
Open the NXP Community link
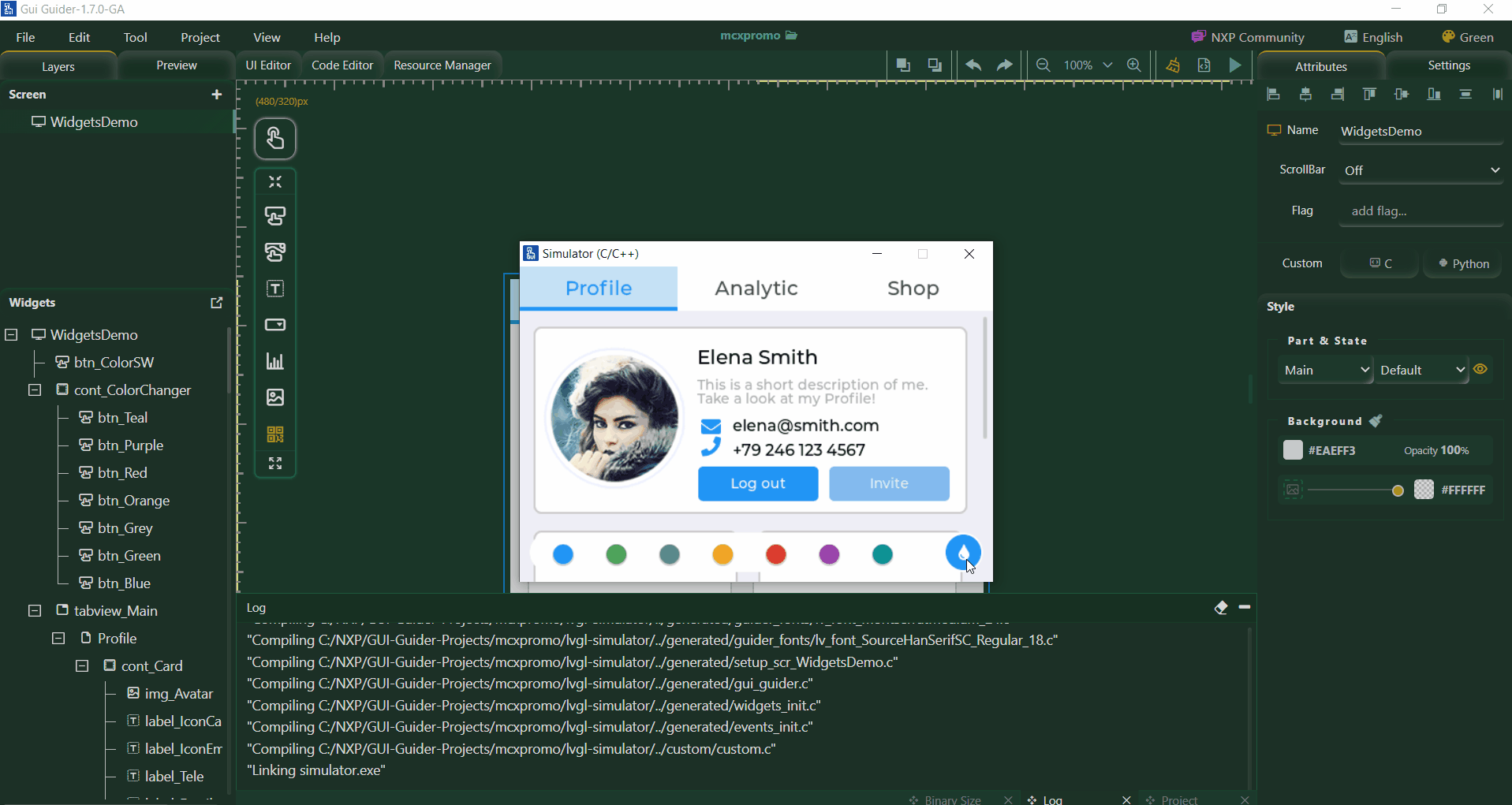point(1248,37)
